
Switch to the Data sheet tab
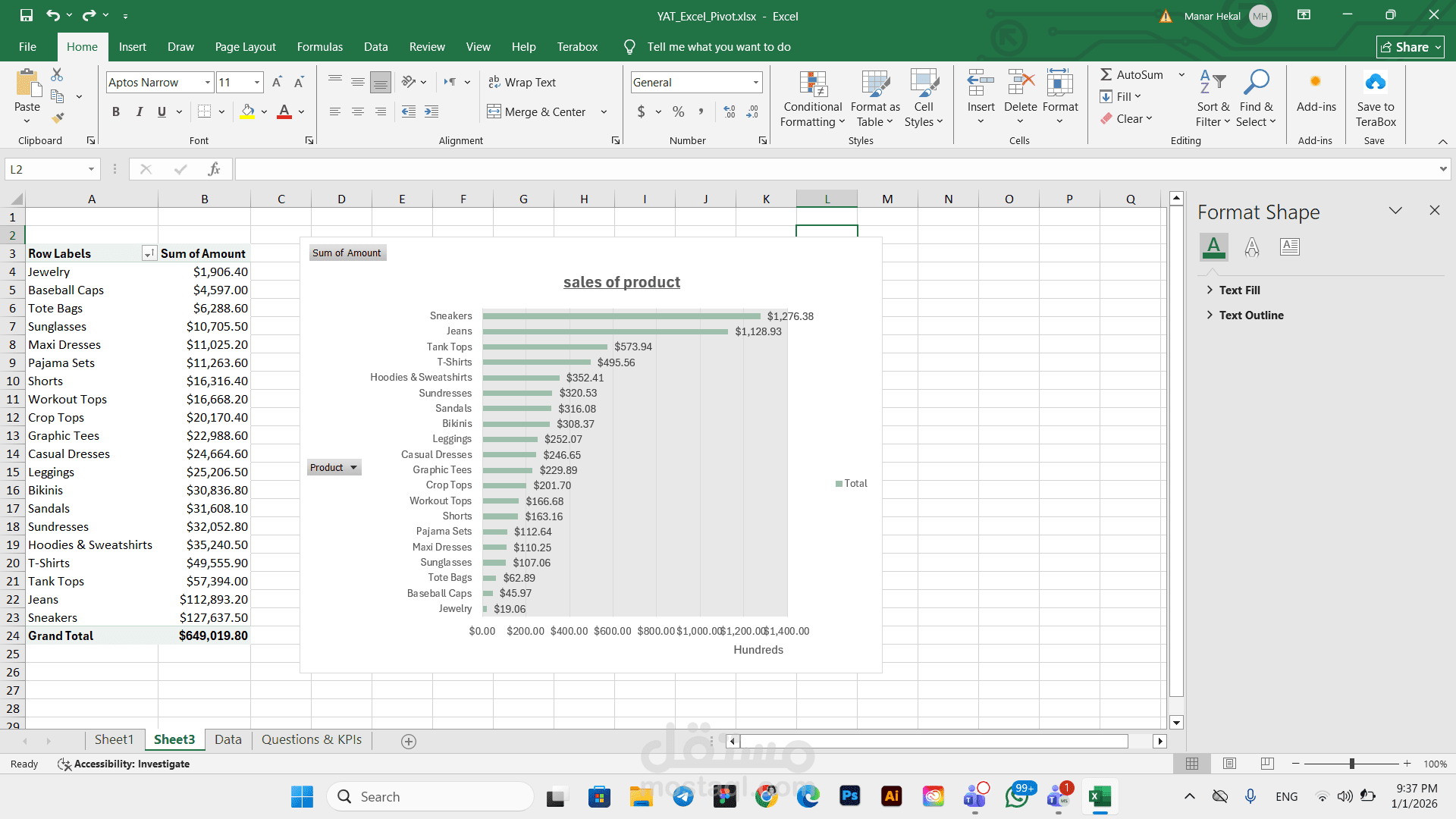point(227,739)
